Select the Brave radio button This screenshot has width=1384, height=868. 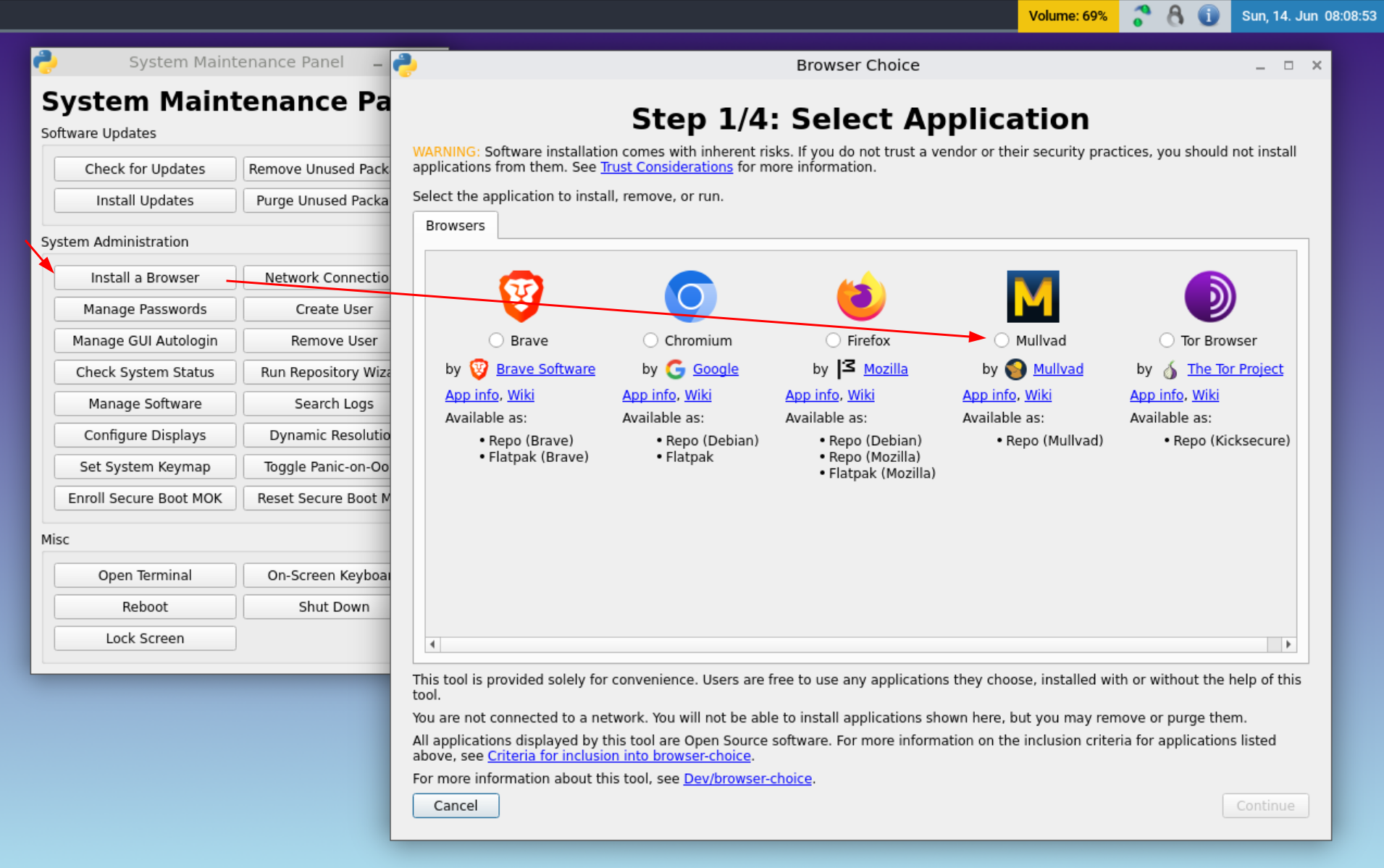point(496,340)
